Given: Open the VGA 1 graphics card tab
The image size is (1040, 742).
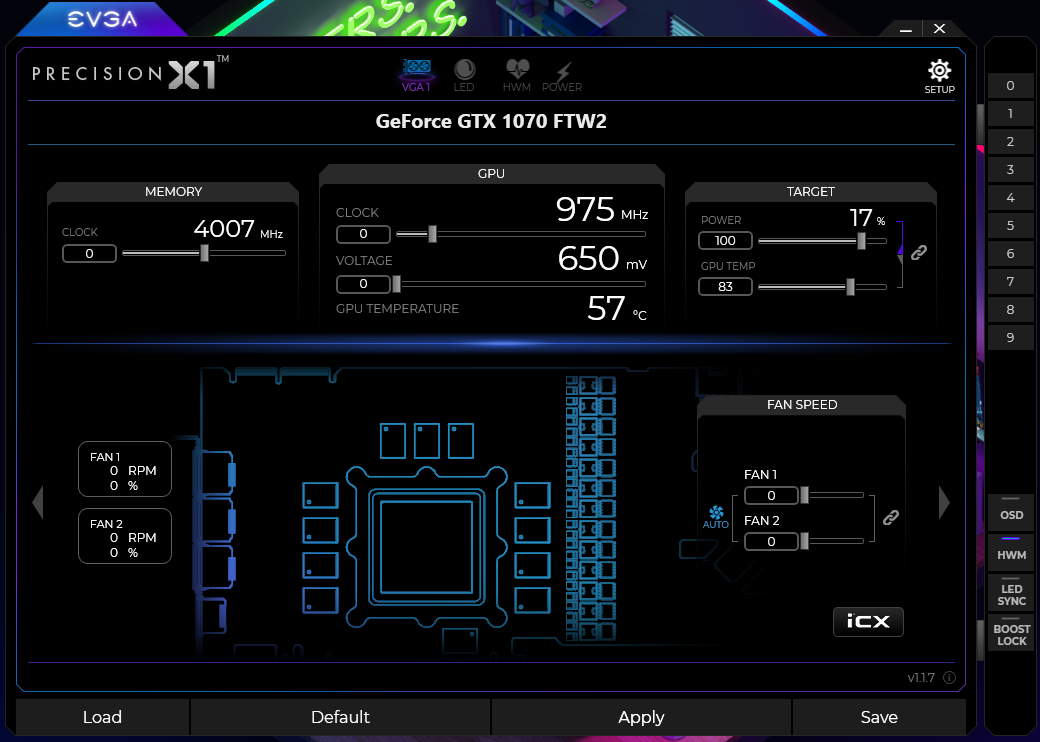Looking at the screenshot, I should 417,76.
